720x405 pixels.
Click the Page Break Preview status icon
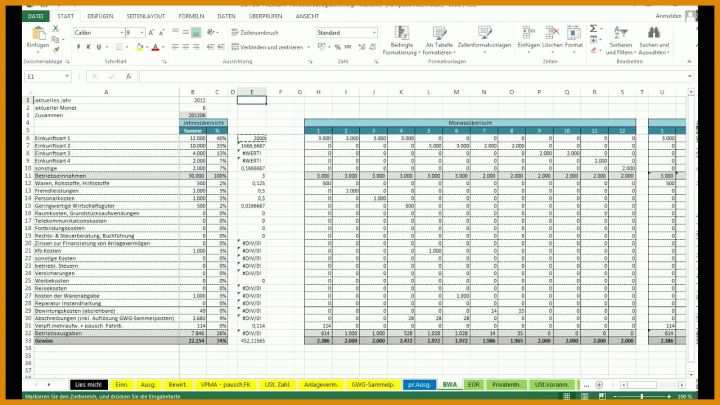pyautogui.click(x=602, y=396)
